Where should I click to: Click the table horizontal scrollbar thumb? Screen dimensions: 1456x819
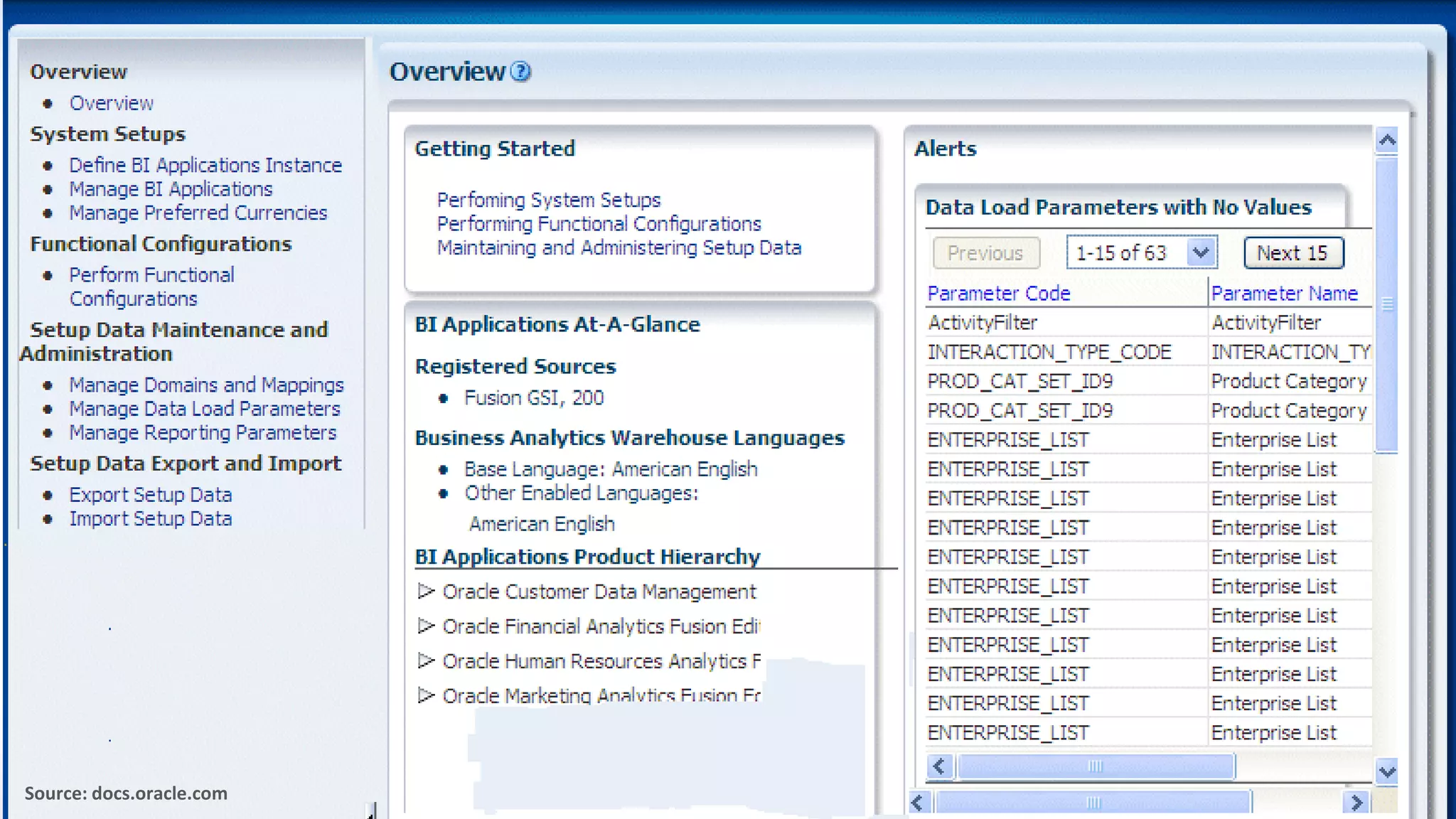point(1096,766)
